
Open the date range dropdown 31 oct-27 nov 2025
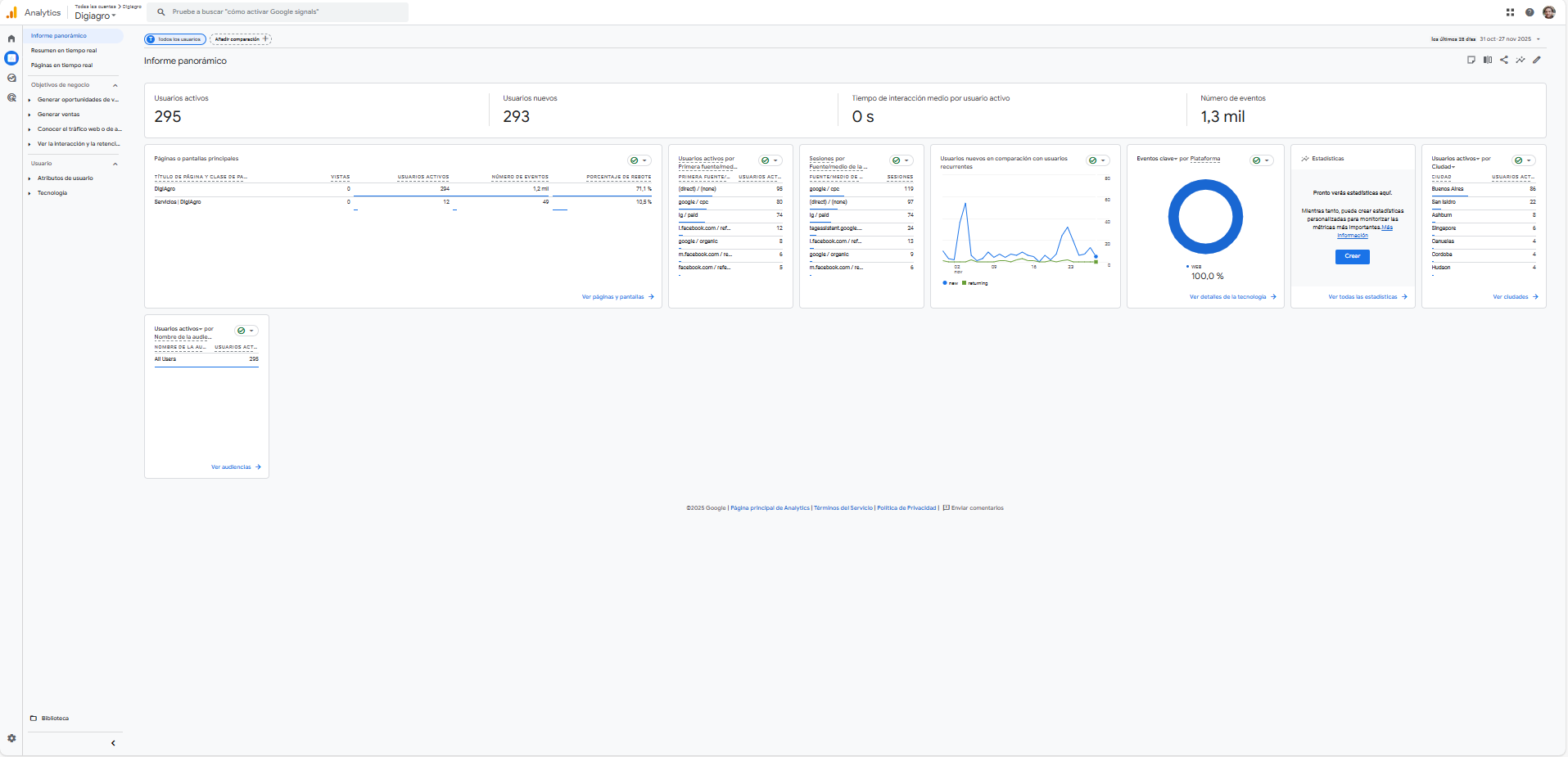click(x=1505, y=39)
